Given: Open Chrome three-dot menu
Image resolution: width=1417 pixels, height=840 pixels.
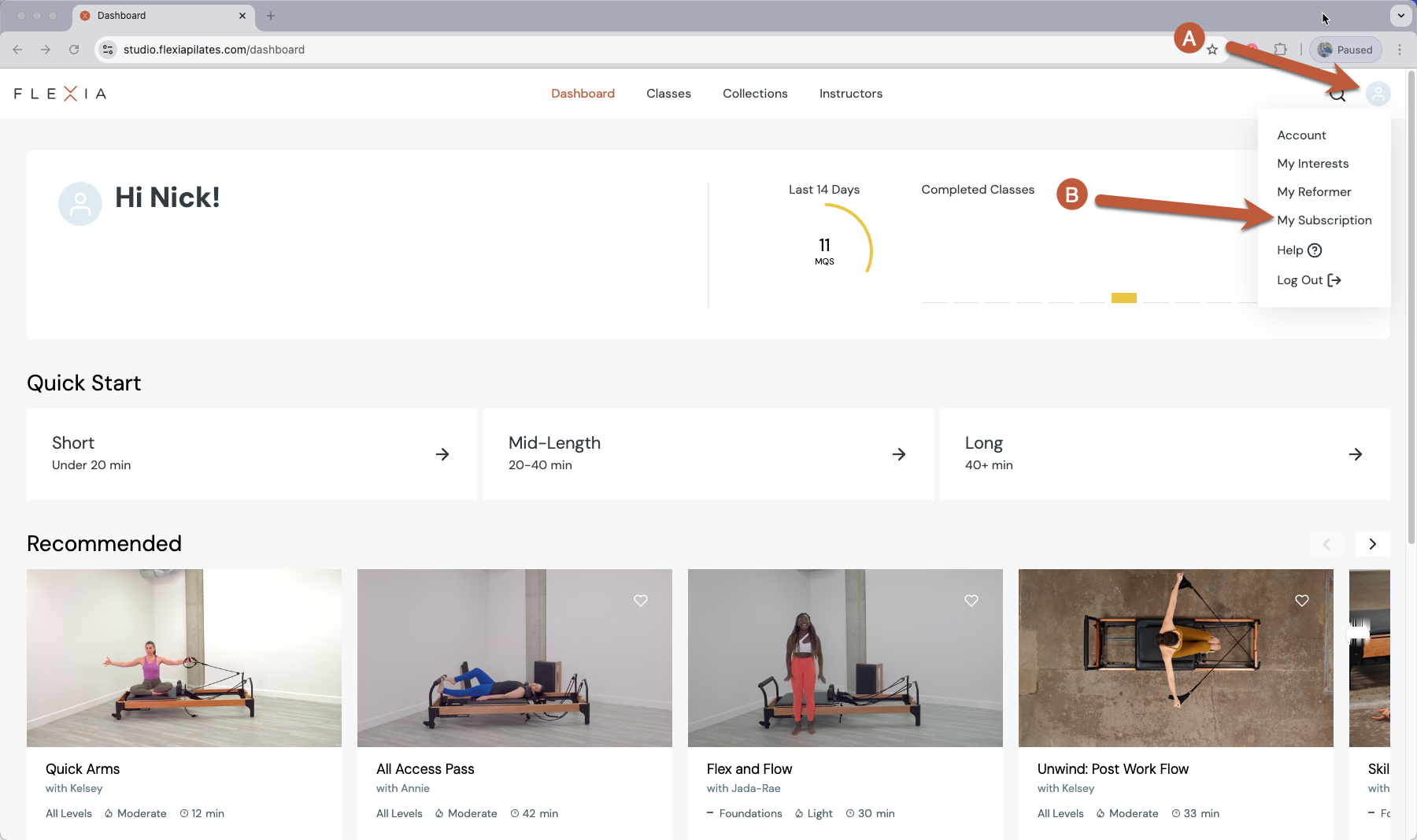Looking at the screenshot, I should pos(1399,50).
